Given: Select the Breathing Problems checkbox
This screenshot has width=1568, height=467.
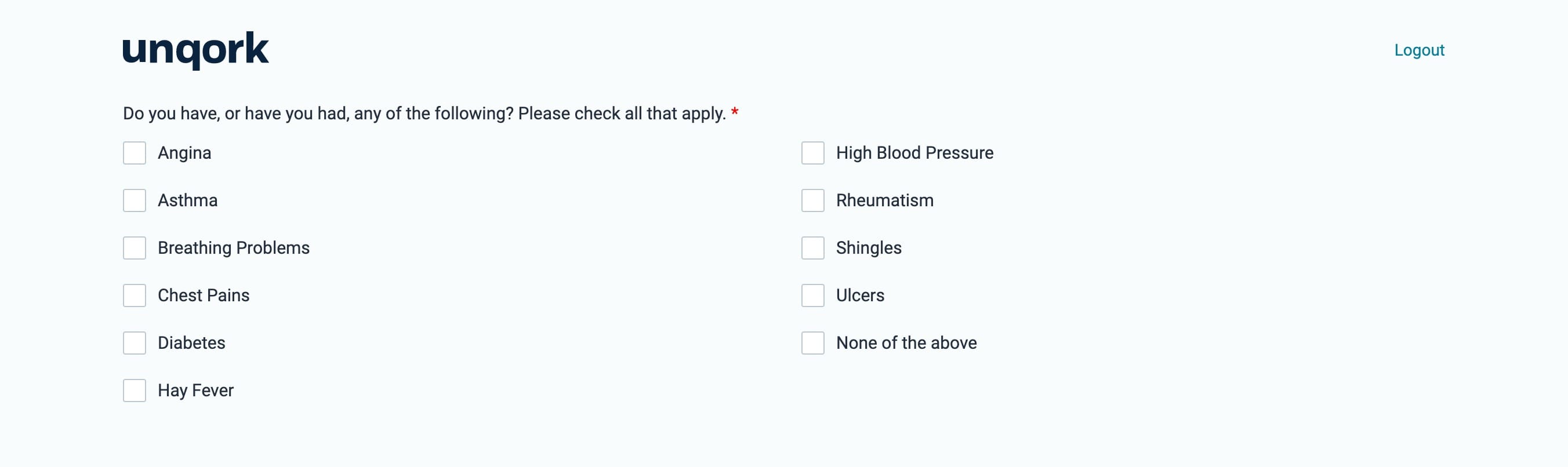Looking at the screenshot, I should (x=135, y=248).
